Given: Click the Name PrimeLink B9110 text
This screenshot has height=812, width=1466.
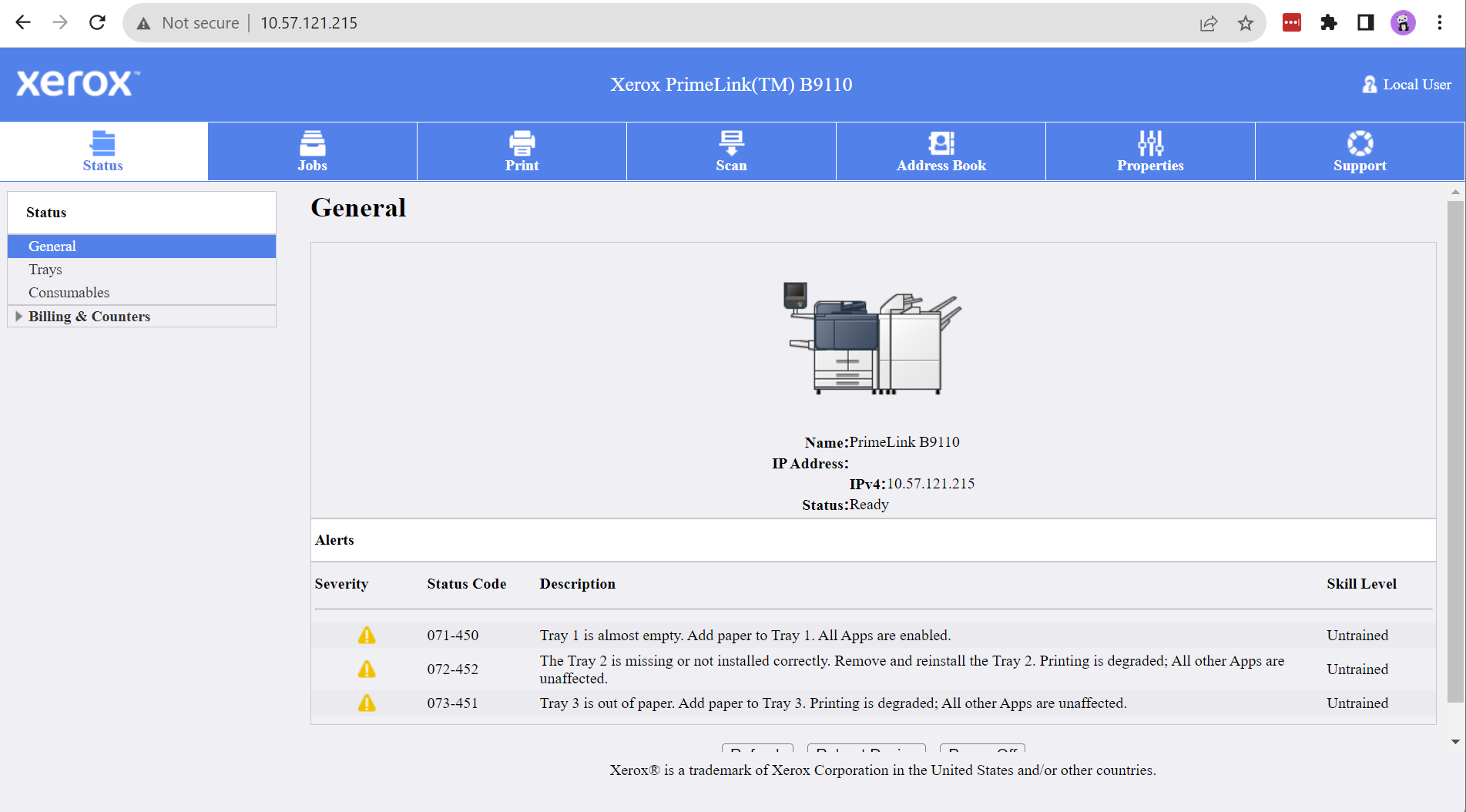Looking at the screenshot, I should coord(882,442).
